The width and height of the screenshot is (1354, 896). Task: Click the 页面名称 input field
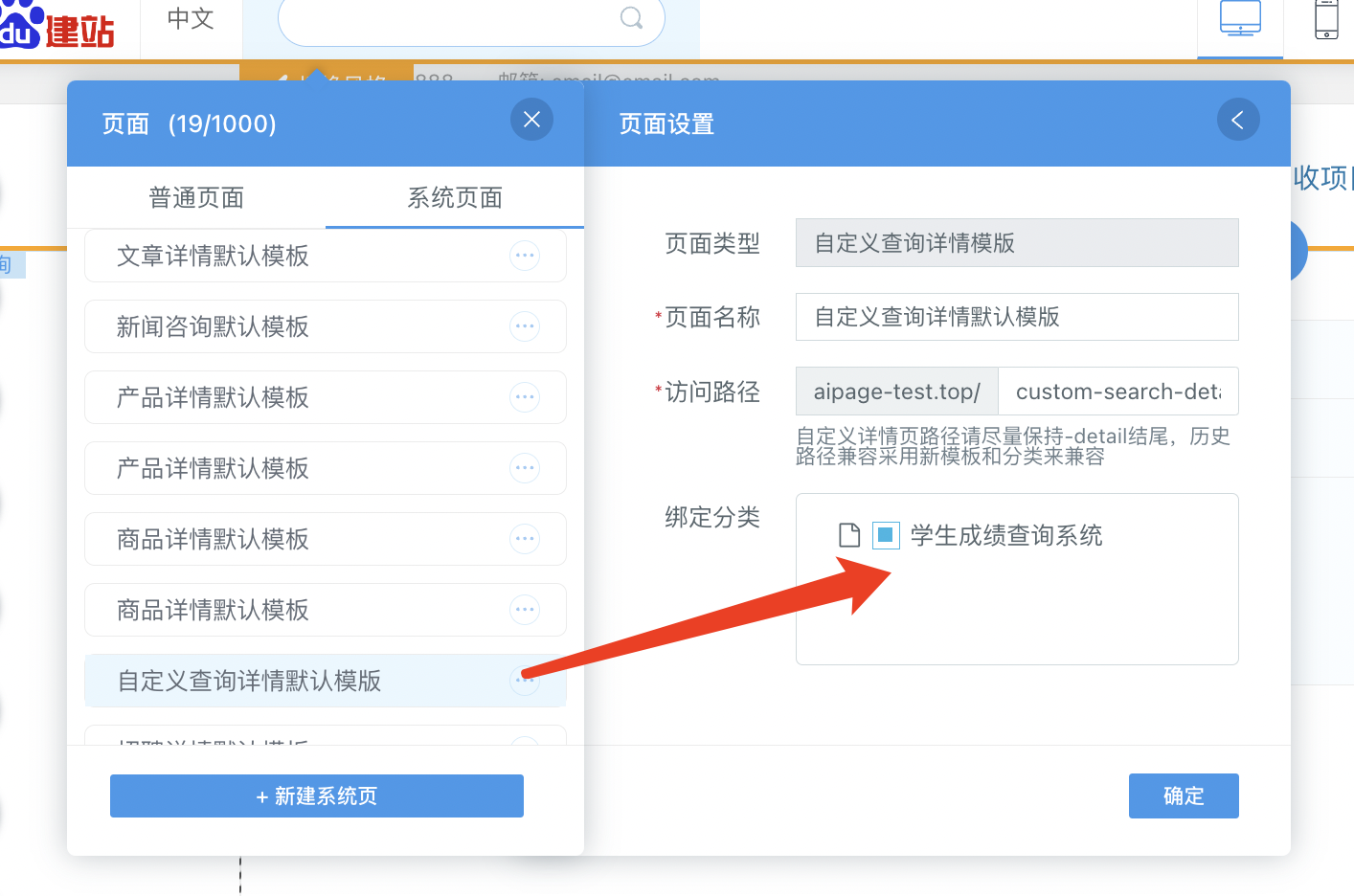pos(1017,317)
